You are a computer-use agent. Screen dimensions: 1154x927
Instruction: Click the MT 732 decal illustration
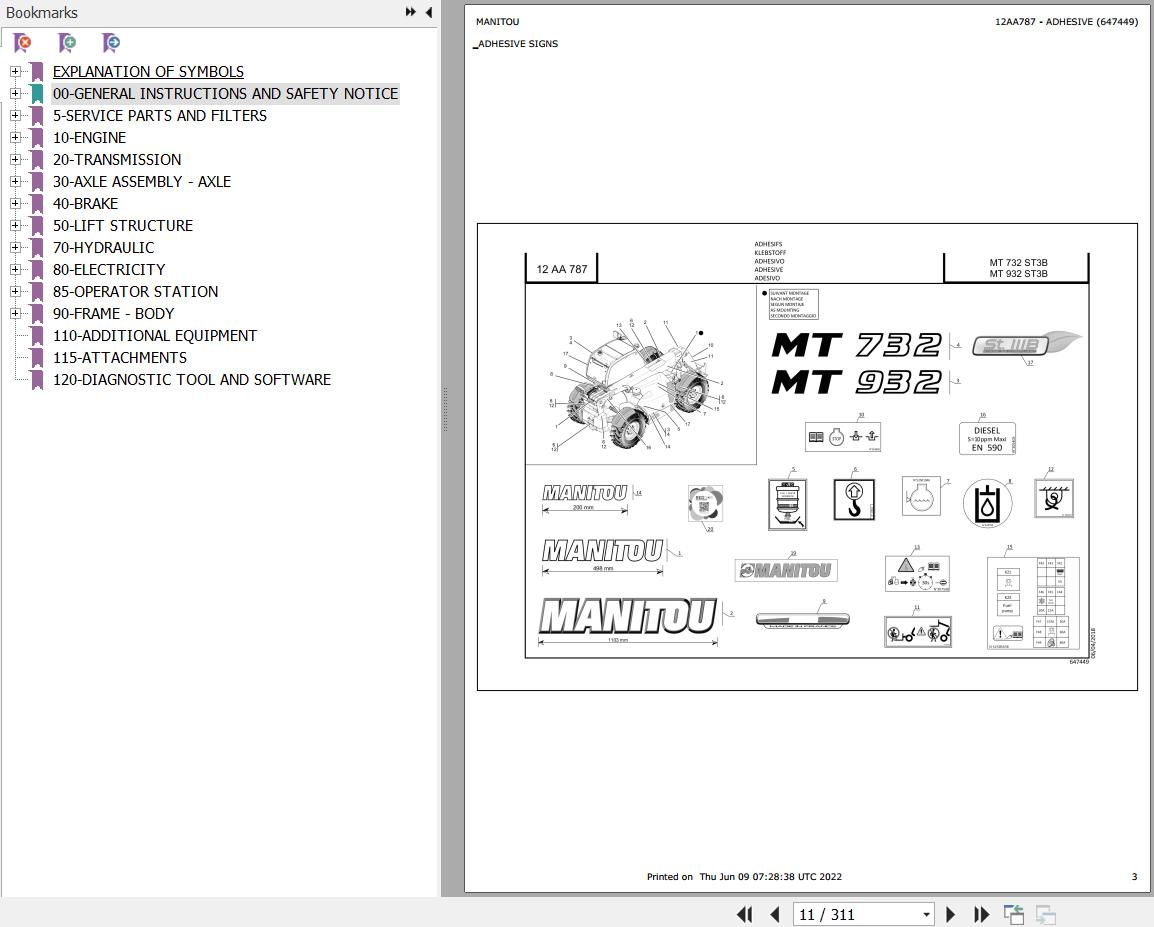point(857,344)
